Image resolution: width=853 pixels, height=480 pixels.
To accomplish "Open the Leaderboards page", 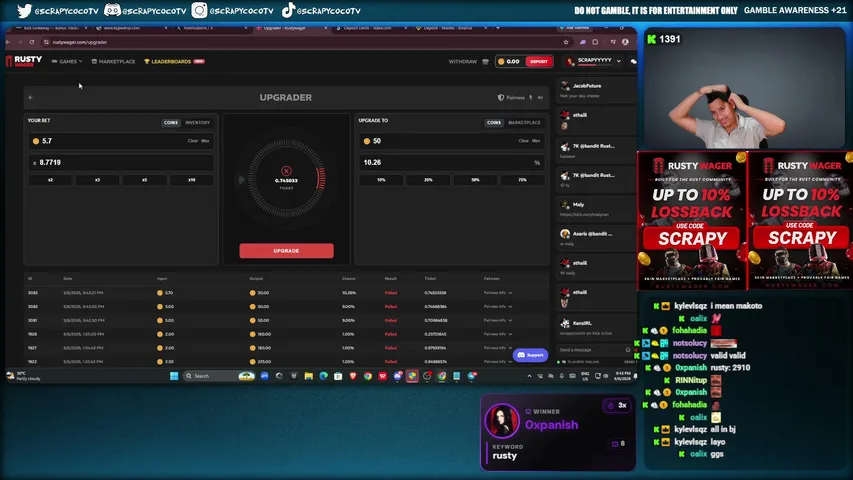I will 174,61.
